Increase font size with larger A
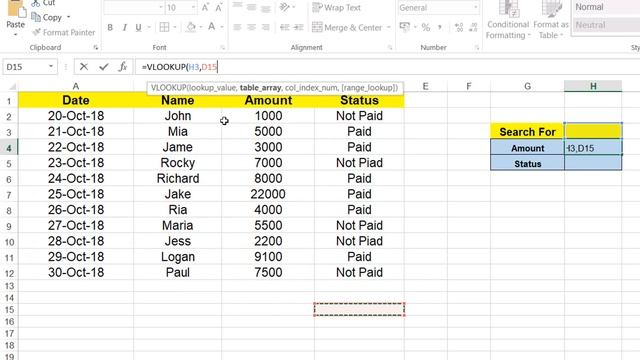640x360 pixels. pyautogui.click(x=205, y=7)
